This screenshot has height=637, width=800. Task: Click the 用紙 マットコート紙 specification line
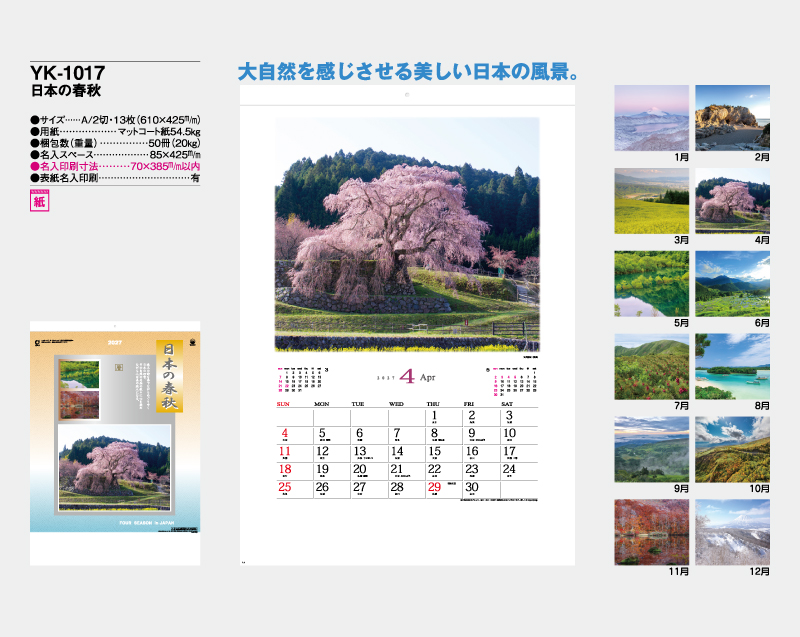pyautogui.click(x=115, y=132)
